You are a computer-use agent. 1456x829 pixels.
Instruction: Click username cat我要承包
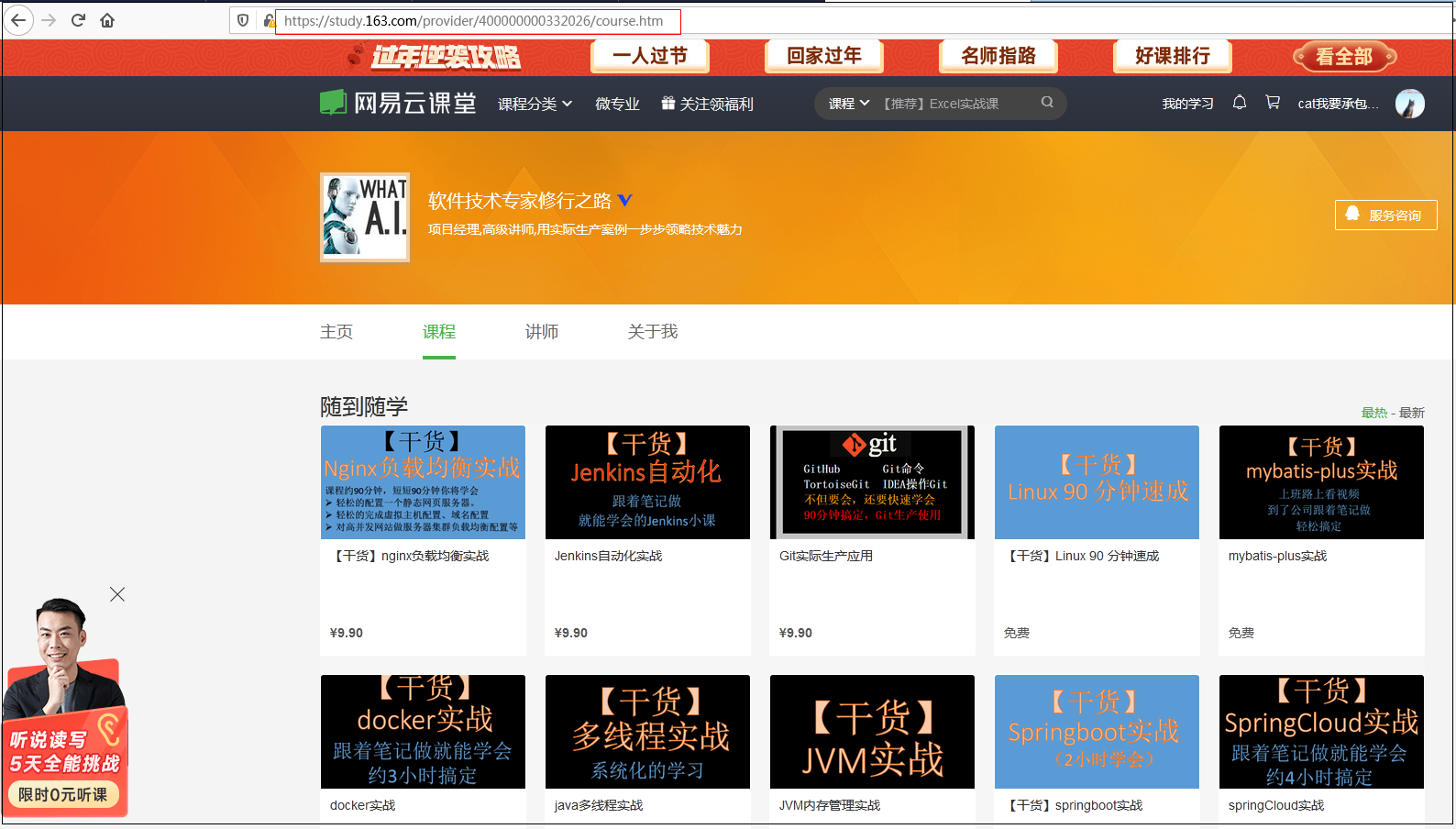(1338, 104)
